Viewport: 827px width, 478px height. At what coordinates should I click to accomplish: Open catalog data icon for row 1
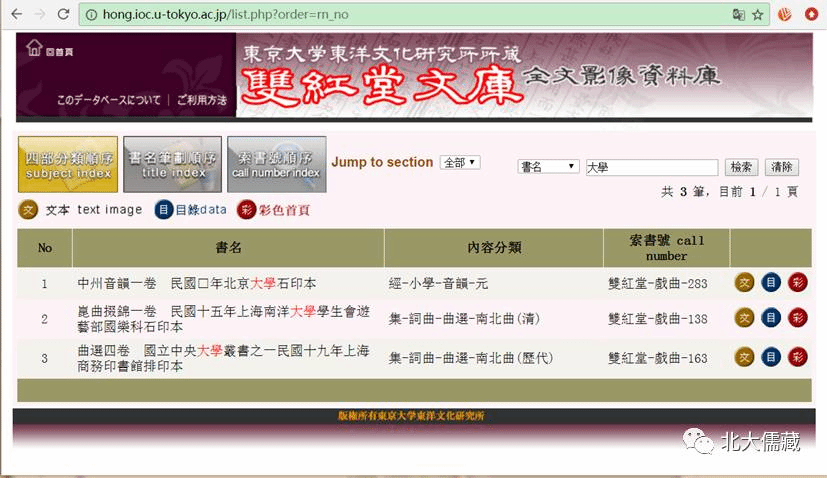click(x=771, y=284)
